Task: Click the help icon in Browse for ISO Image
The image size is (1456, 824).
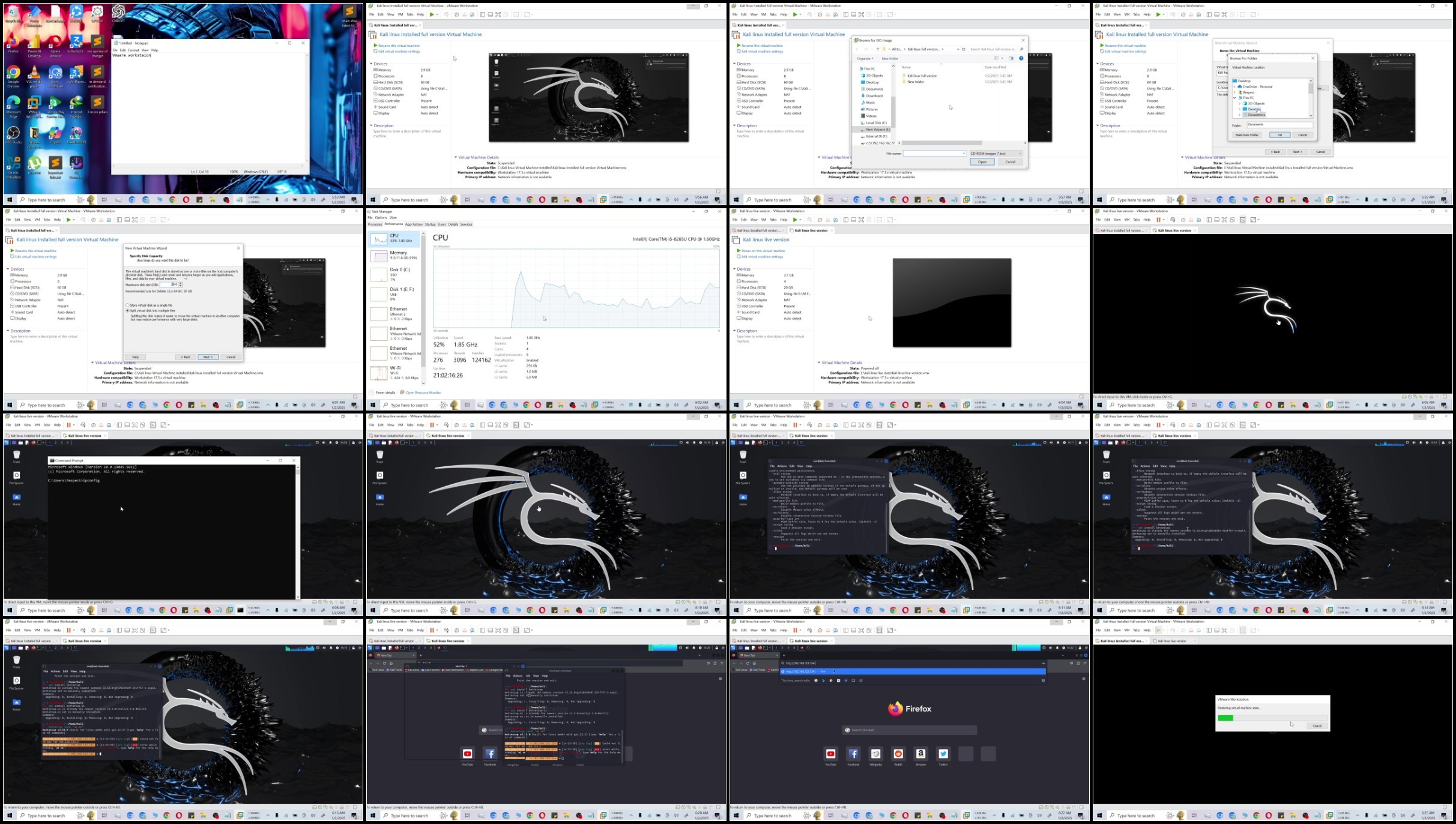Action: tap(1021, 59)
